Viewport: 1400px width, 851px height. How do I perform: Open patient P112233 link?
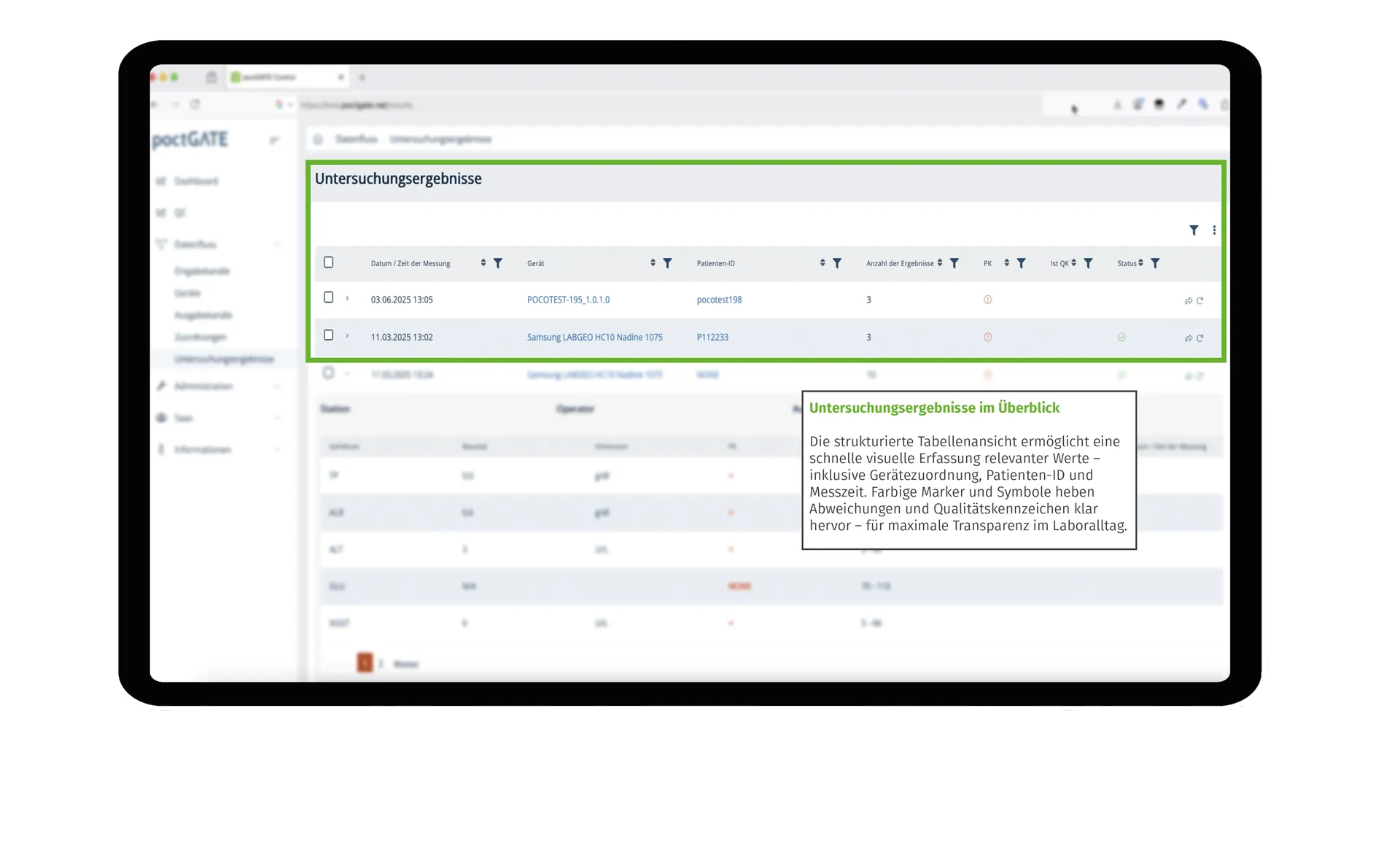(712, 338)
